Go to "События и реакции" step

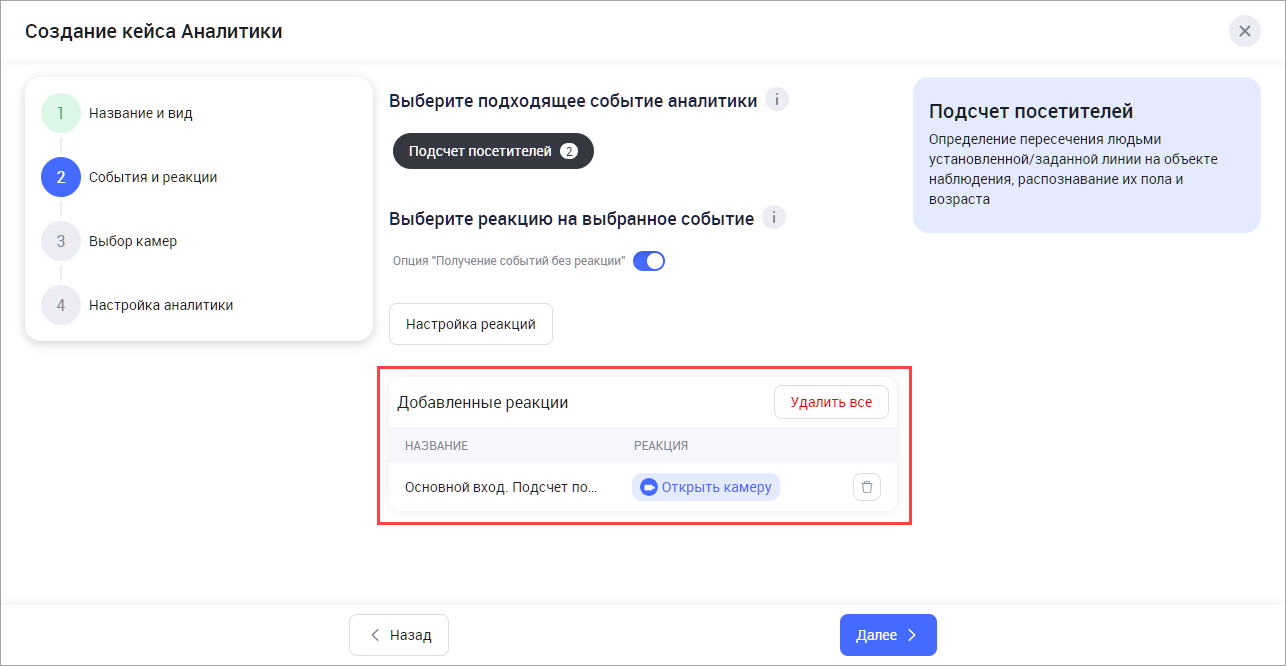pos(153,177)
